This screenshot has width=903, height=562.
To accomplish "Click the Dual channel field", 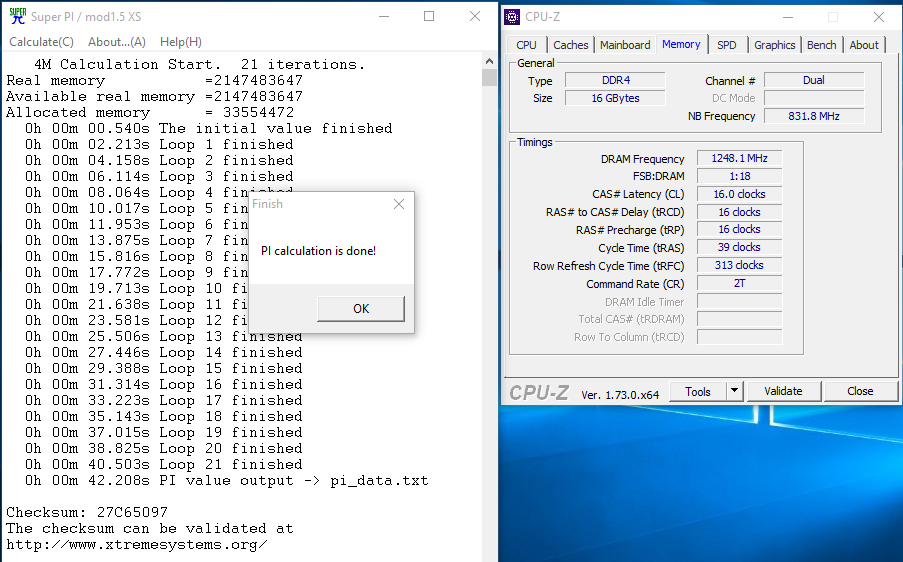I will pos(814,80).
